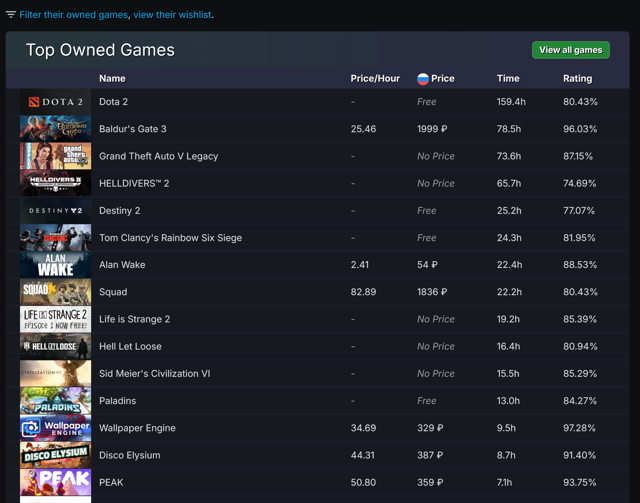Screen dimensions: 640x503
Task: Click the 'Wallpaper Engine' name
Action: 137,428
